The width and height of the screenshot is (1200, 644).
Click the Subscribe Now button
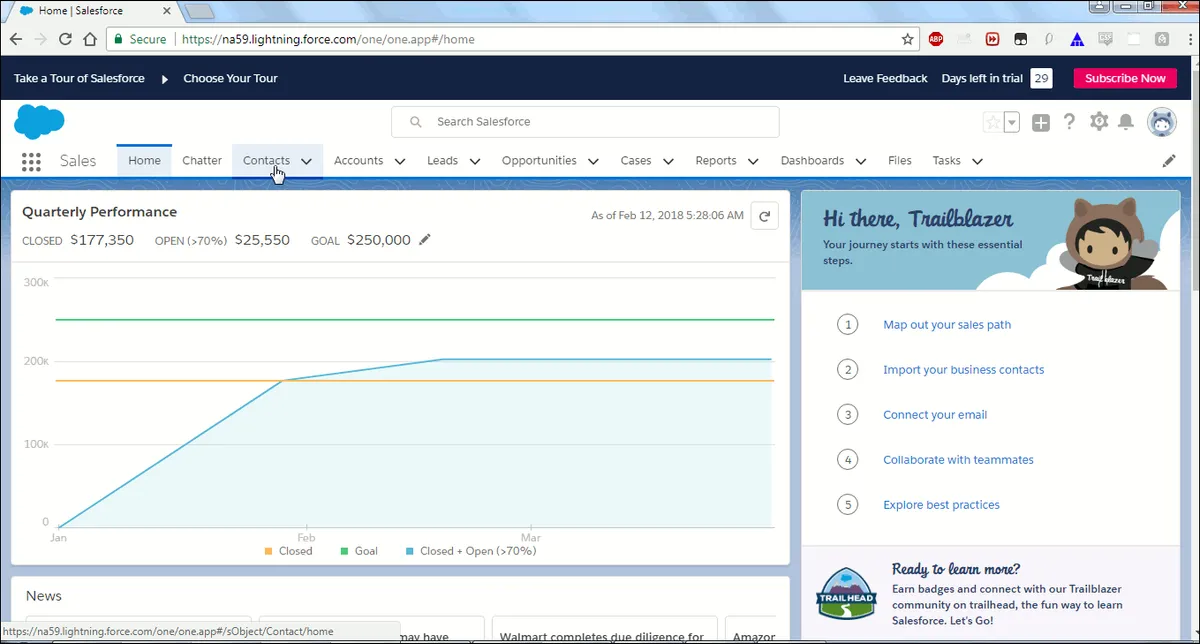[1125, 78]
